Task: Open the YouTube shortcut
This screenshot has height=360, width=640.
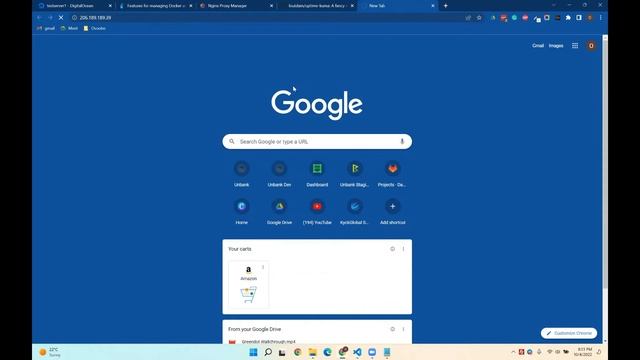Action: click(317, 212)
